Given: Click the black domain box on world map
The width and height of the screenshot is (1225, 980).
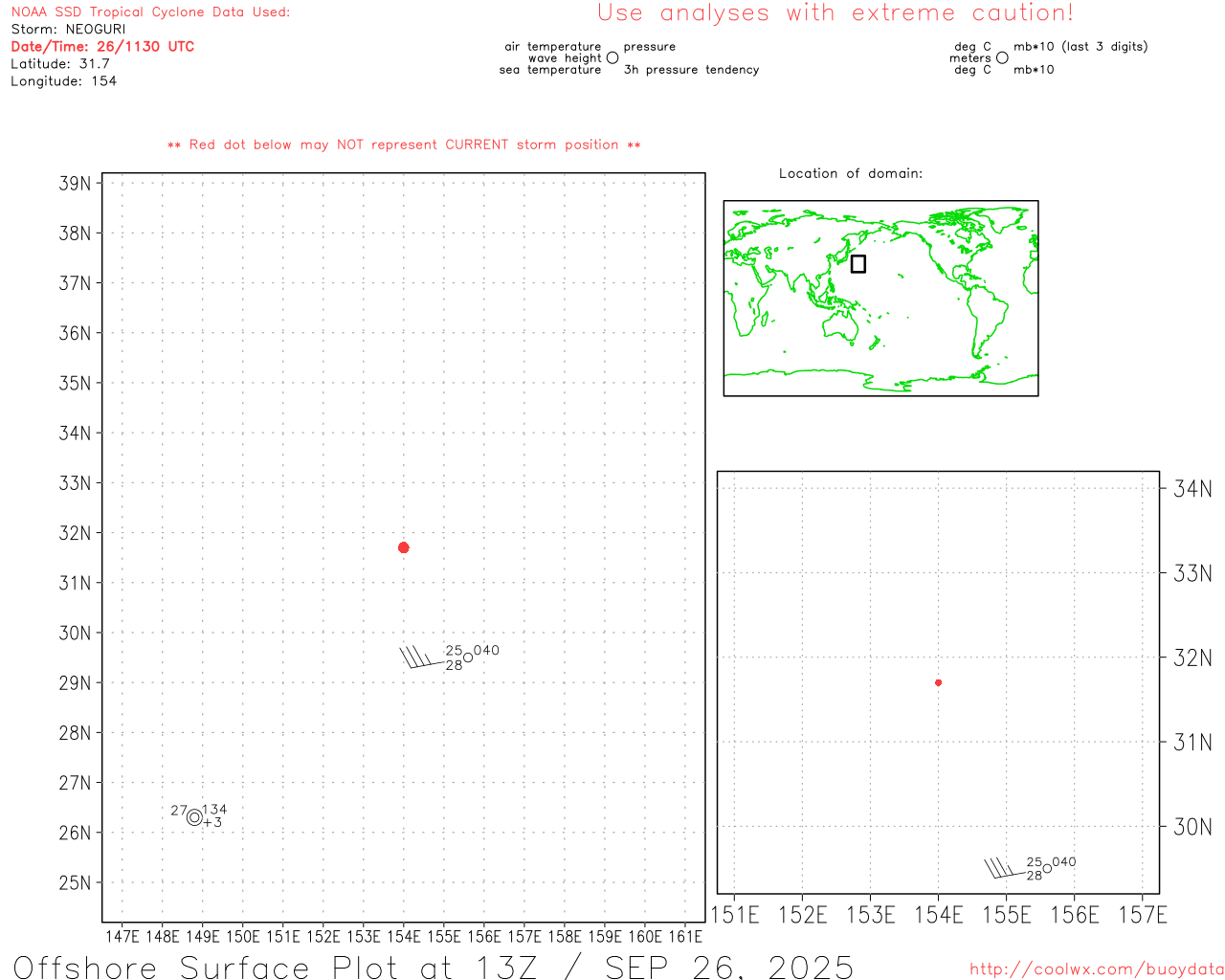Looking at the screenshot, I should coord(858,263).
